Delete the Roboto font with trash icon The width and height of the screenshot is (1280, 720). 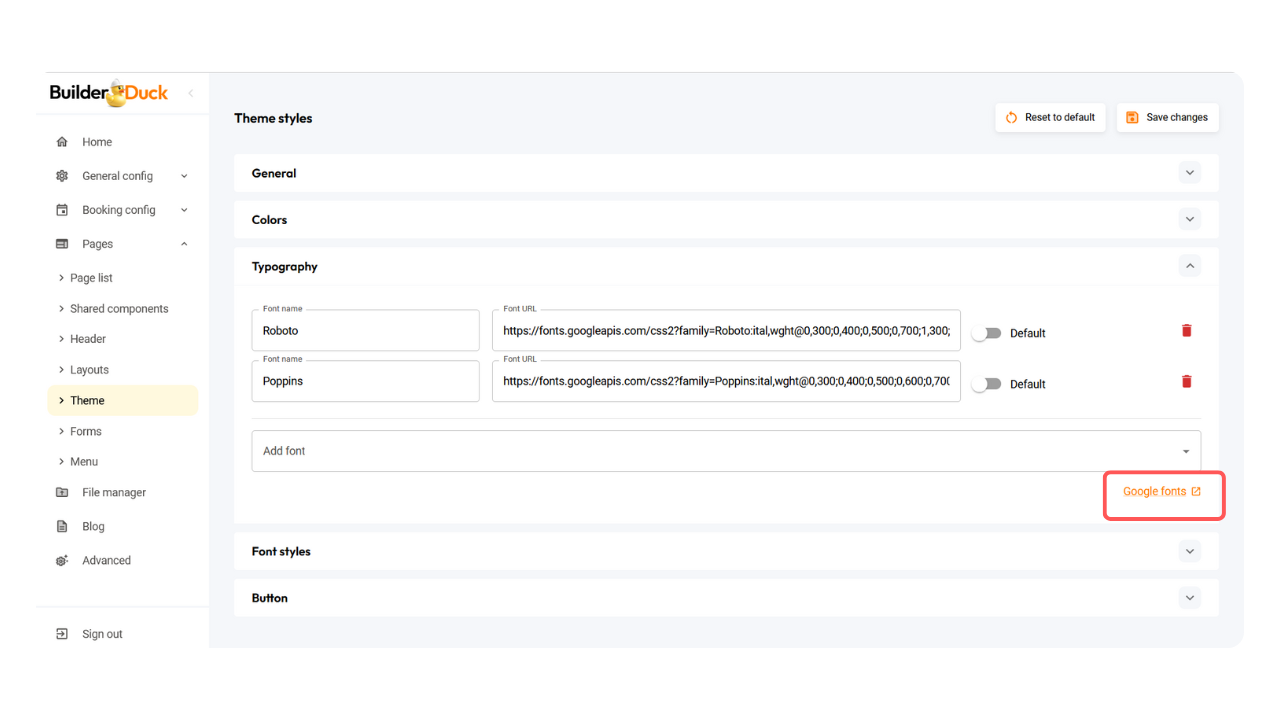coord(1186,331)
